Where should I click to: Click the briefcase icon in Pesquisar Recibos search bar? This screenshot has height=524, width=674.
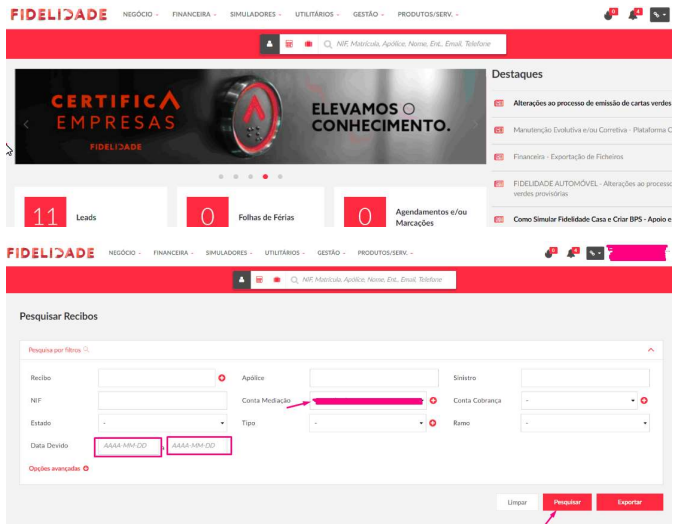click(x=277, y=280)
